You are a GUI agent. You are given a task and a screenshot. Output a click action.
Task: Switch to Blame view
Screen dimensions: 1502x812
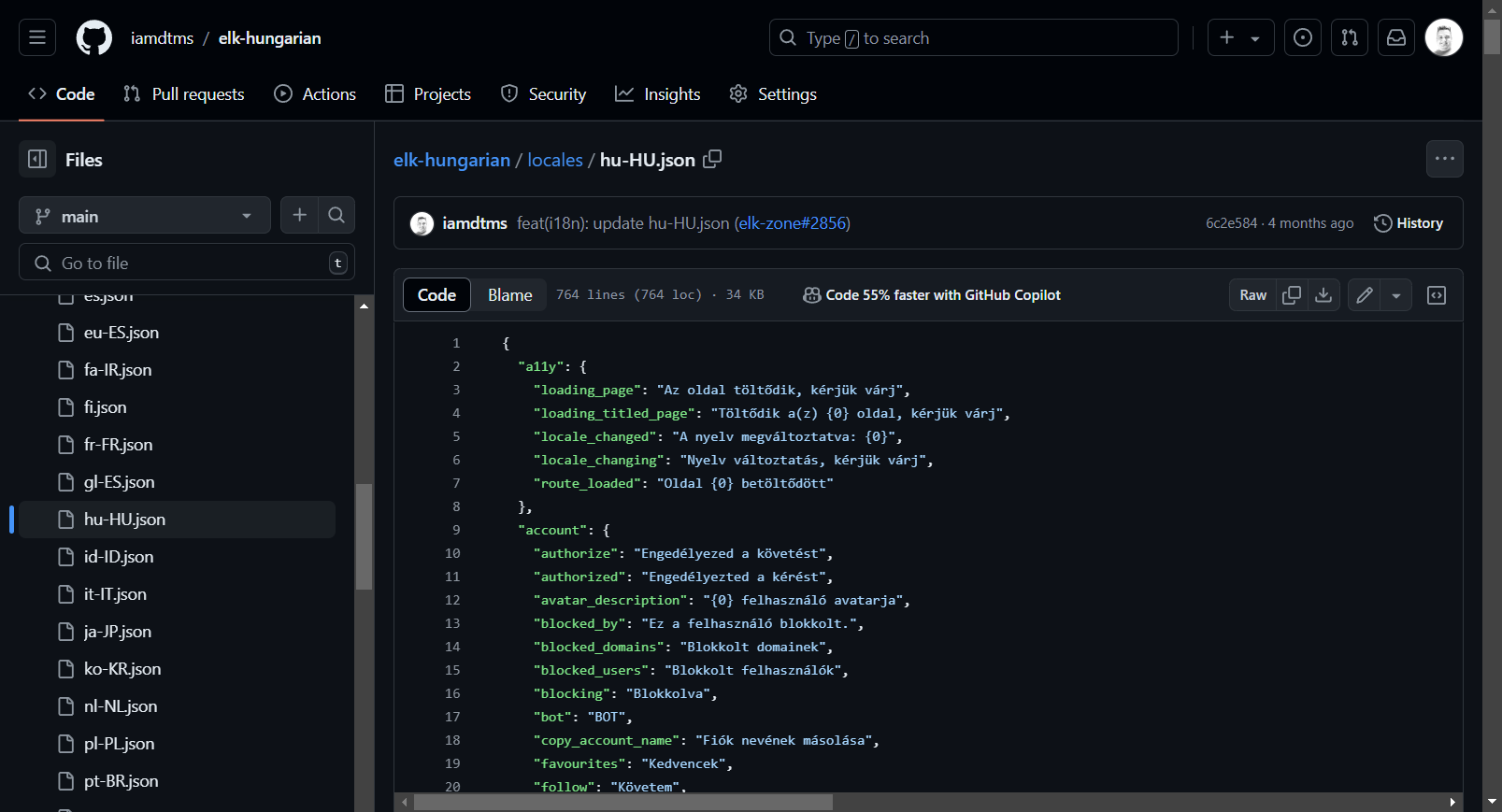[510, 295]
